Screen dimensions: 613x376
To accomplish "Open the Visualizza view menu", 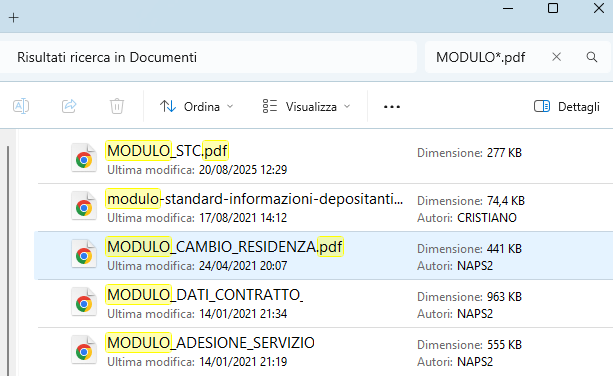I will (306, 107).
